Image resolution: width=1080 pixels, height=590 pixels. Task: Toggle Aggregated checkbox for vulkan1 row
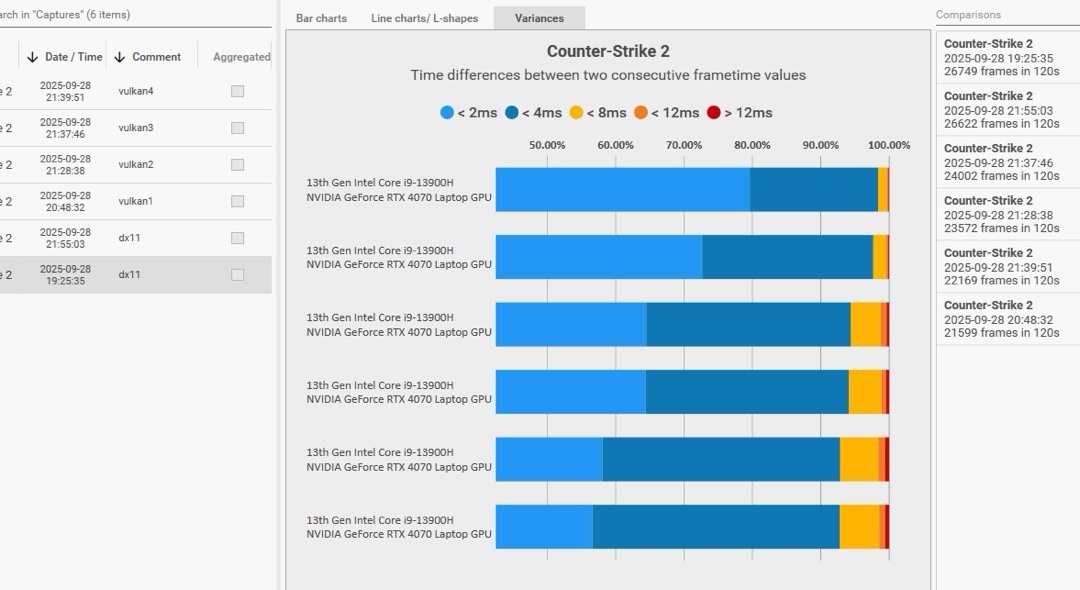[x=238, y=201]
